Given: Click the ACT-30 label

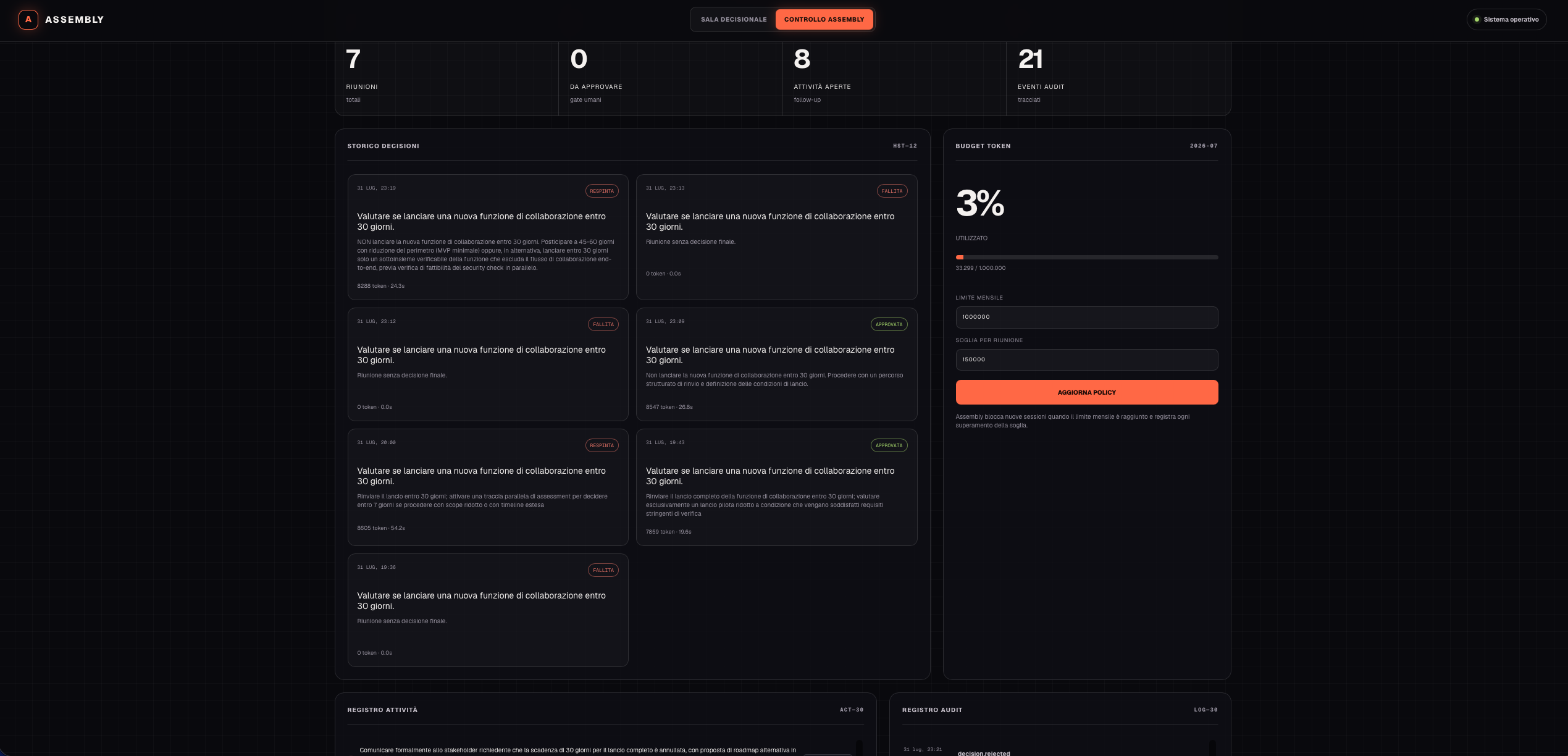Looking at the screenshot, I should (851, 710).
